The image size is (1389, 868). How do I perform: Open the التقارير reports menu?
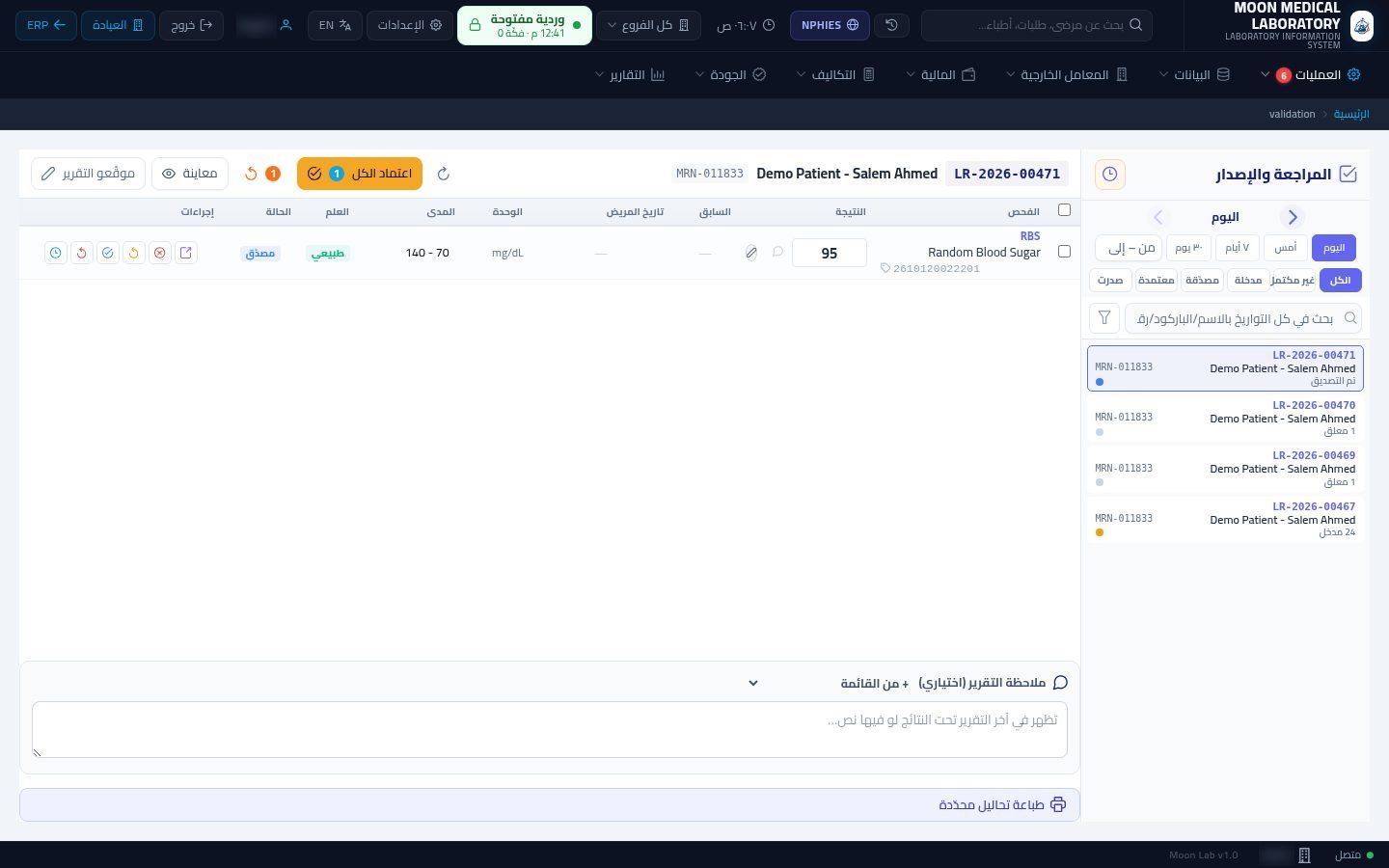point(630,74)
